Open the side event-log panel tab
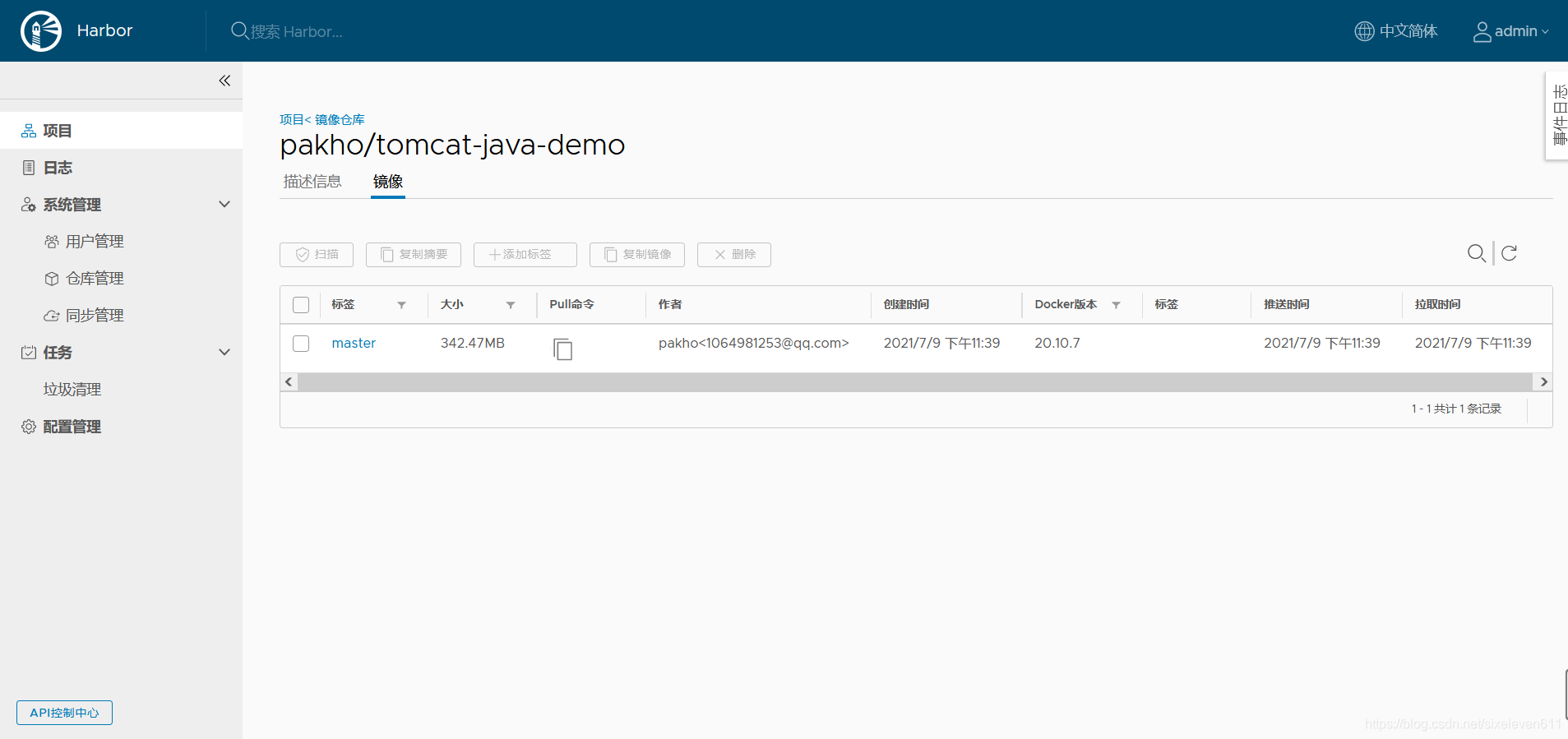The image size is (1568, 739). pyautogui.click(x=1557, y=115)
